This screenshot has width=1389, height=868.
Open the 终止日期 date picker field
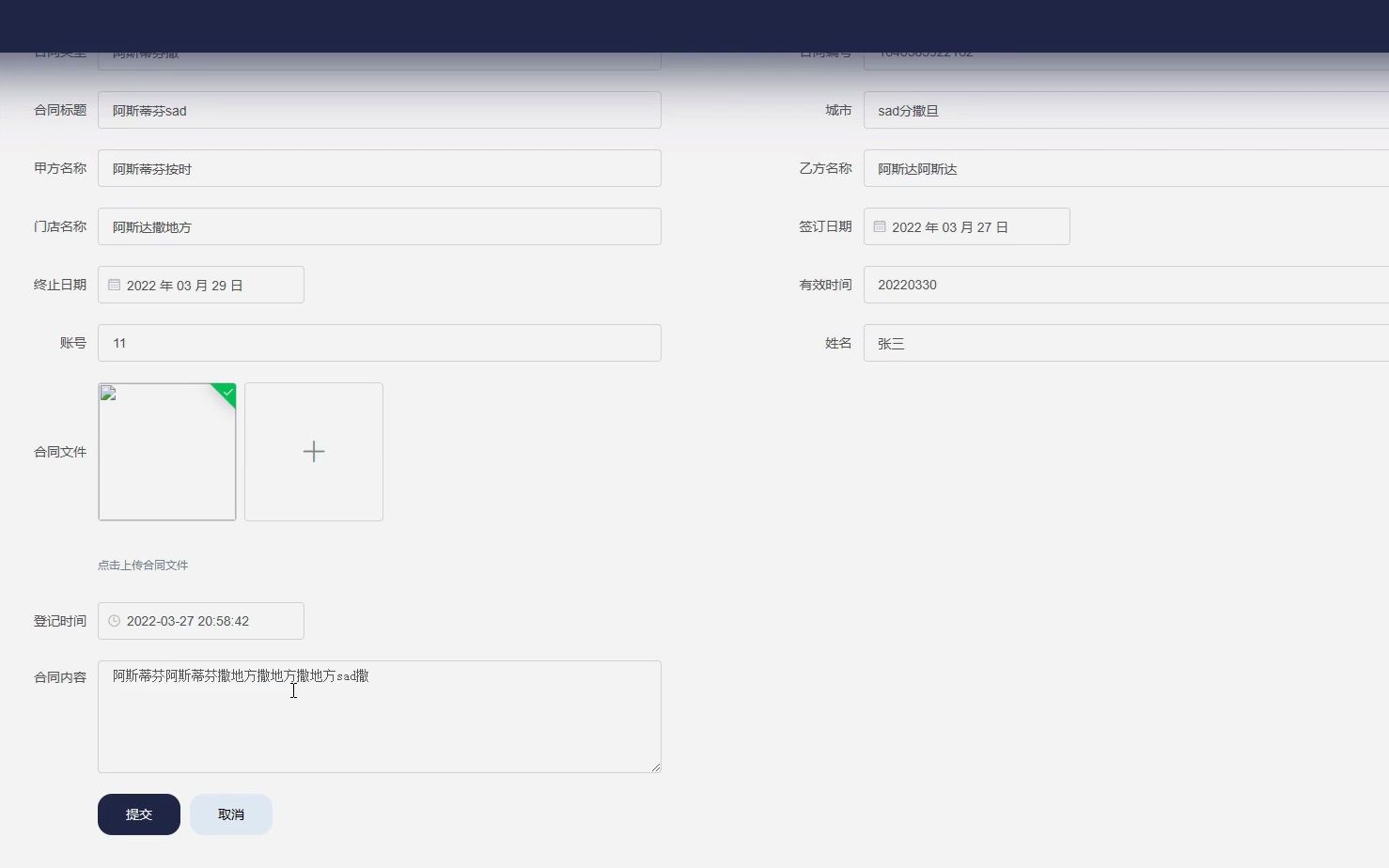pyautogui.click(x=201, y=285)
